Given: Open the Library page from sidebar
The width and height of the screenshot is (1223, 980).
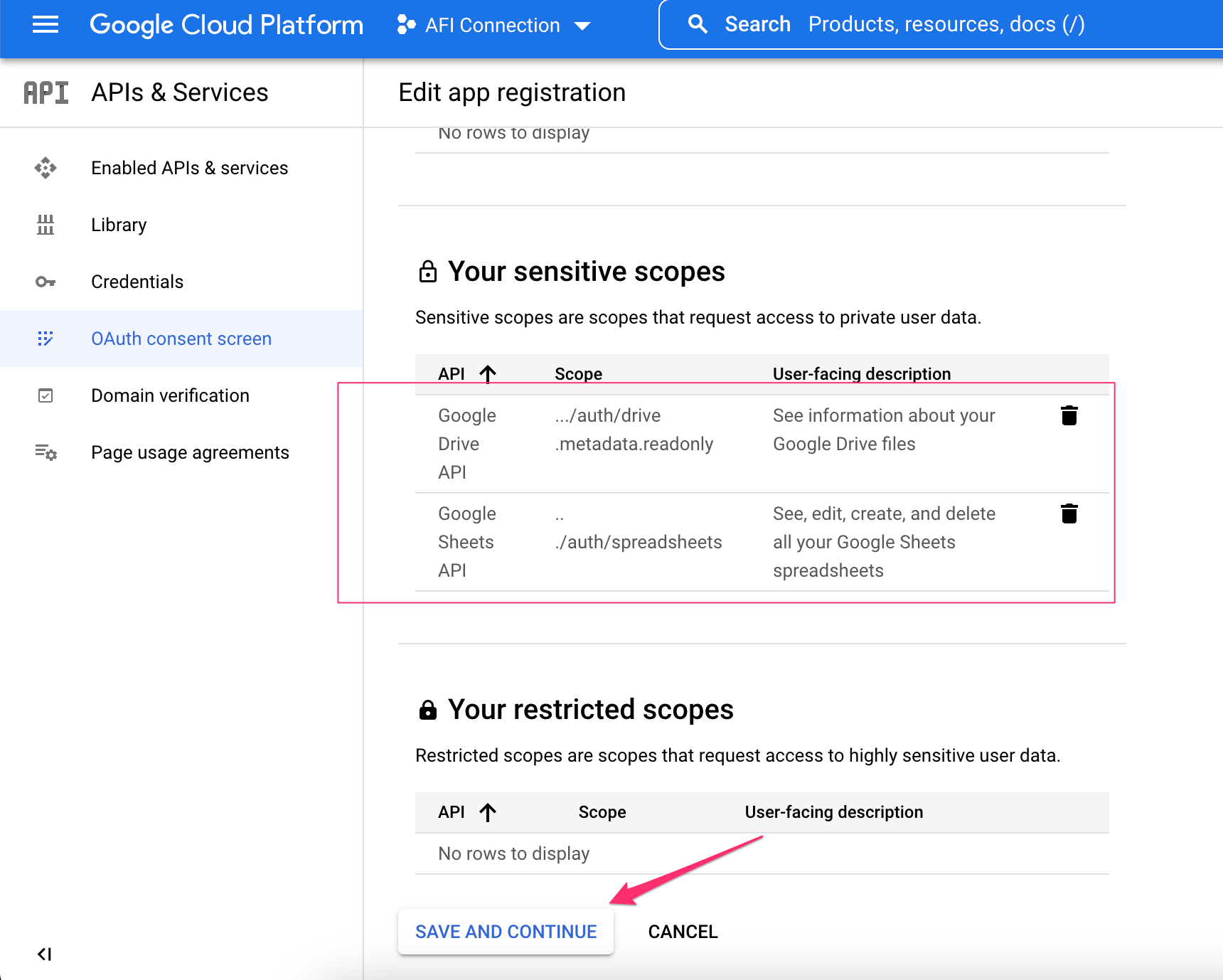Looking at the screenshot, I should (x=118, y=225).
